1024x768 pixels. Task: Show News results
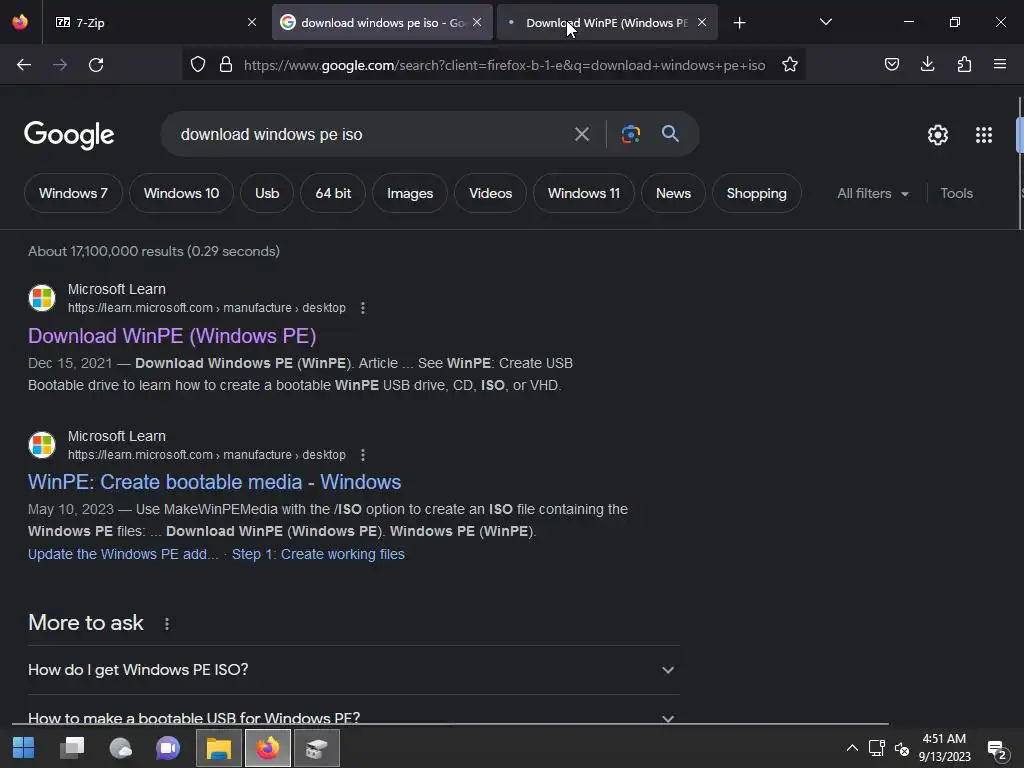click(673, 193)
